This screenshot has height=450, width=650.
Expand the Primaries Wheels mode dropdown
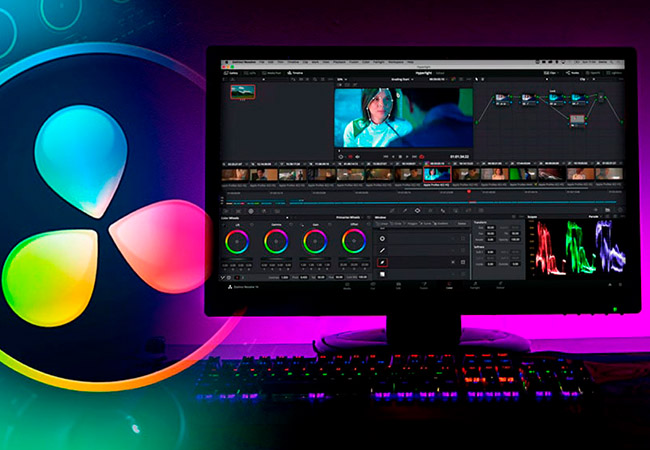coord(349,218)
